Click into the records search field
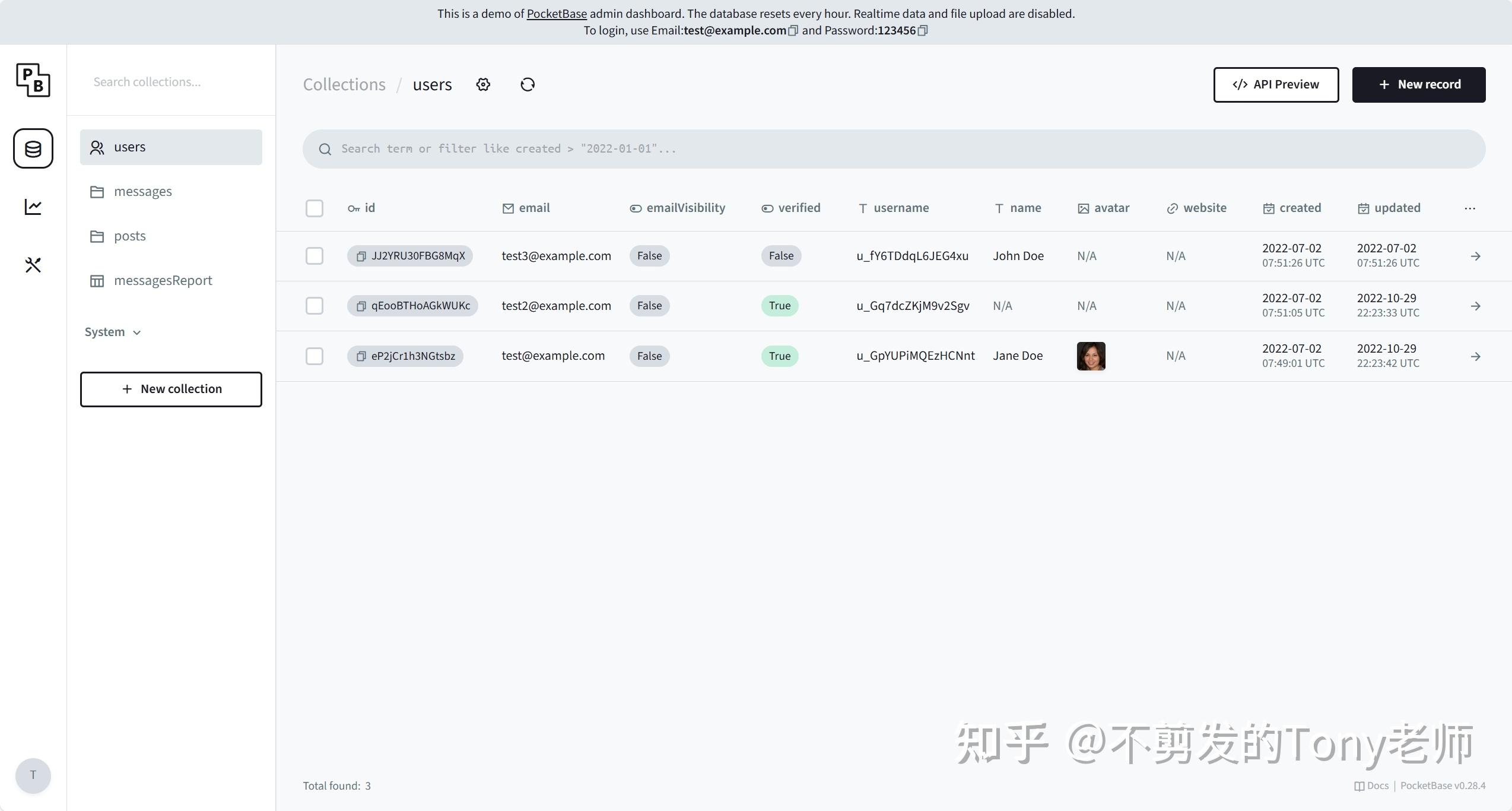The width and height of the screenshot is (1512, 811). [712, 148]
